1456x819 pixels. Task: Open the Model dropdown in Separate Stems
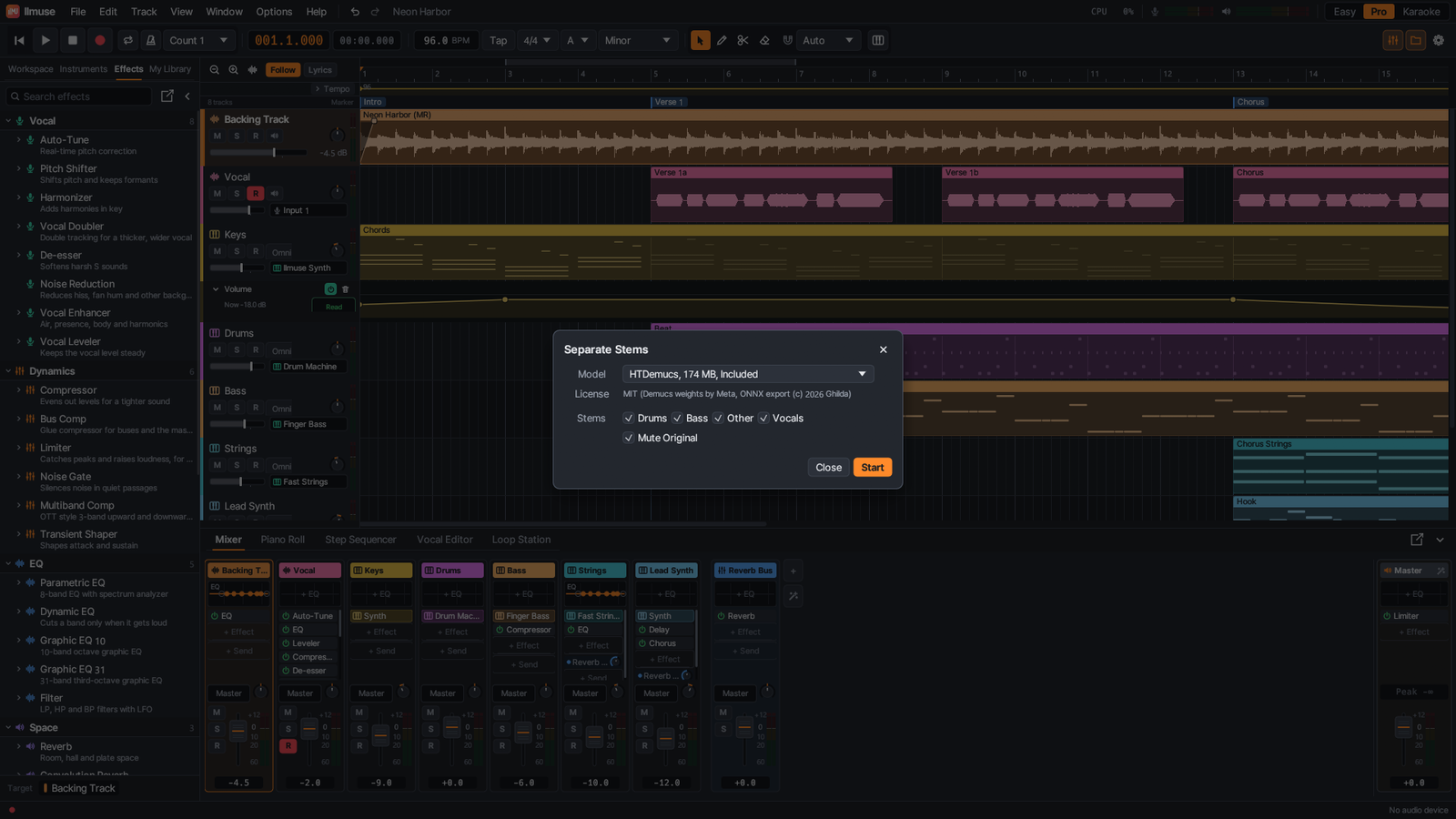(x=748, y=374)
